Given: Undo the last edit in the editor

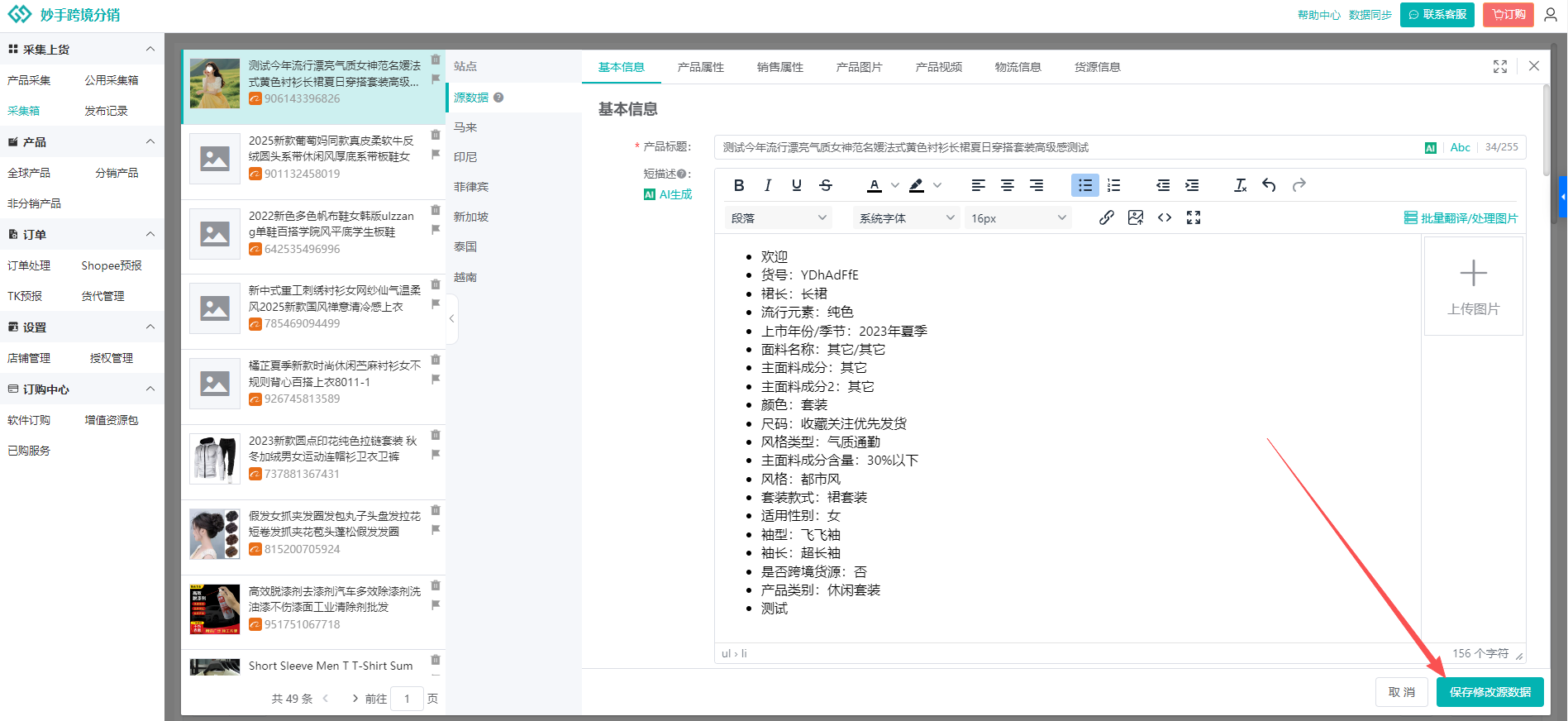Looking at the screenshot, I should (x=1269, y=185).
